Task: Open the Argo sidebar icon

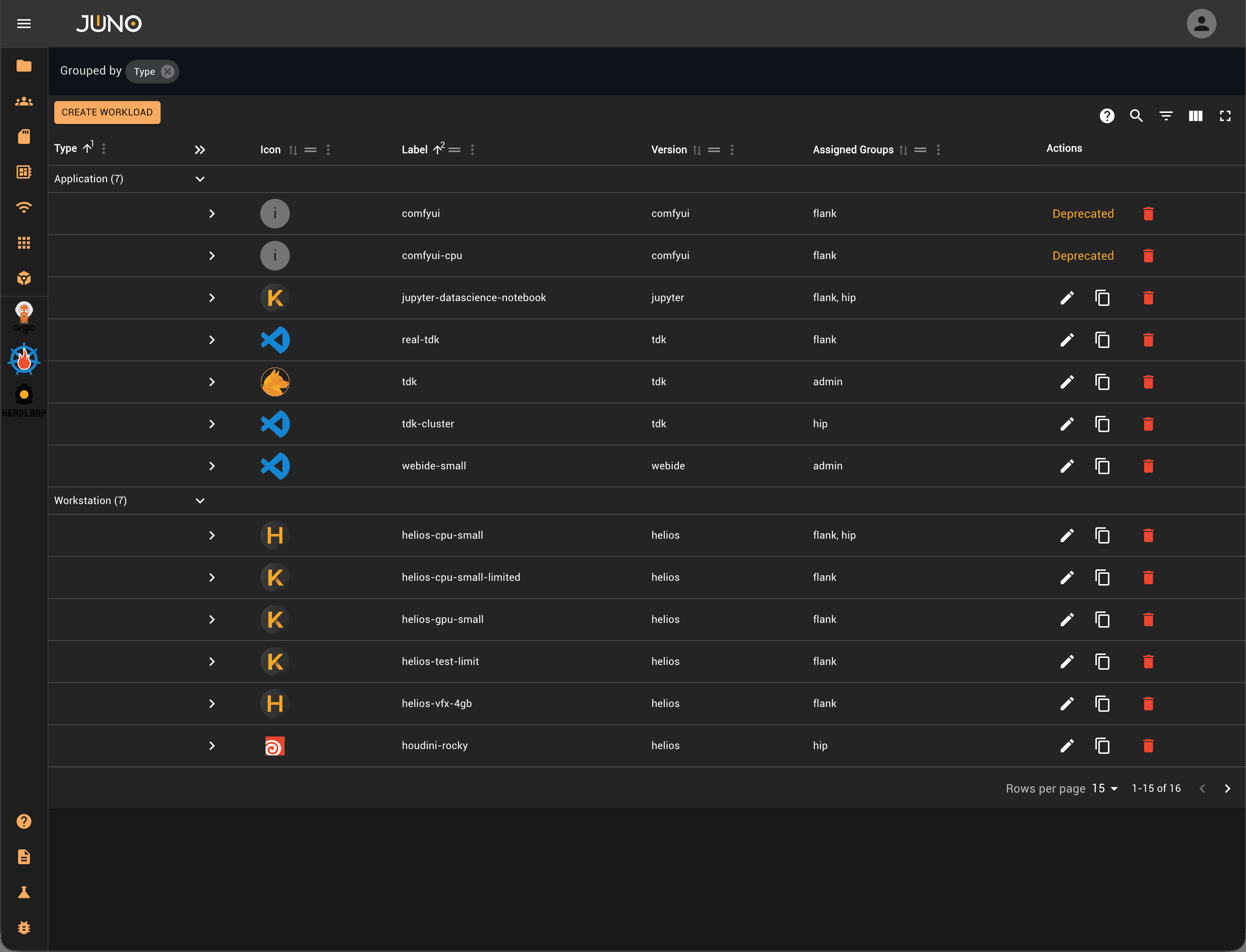Action: (x=24, y=317)
